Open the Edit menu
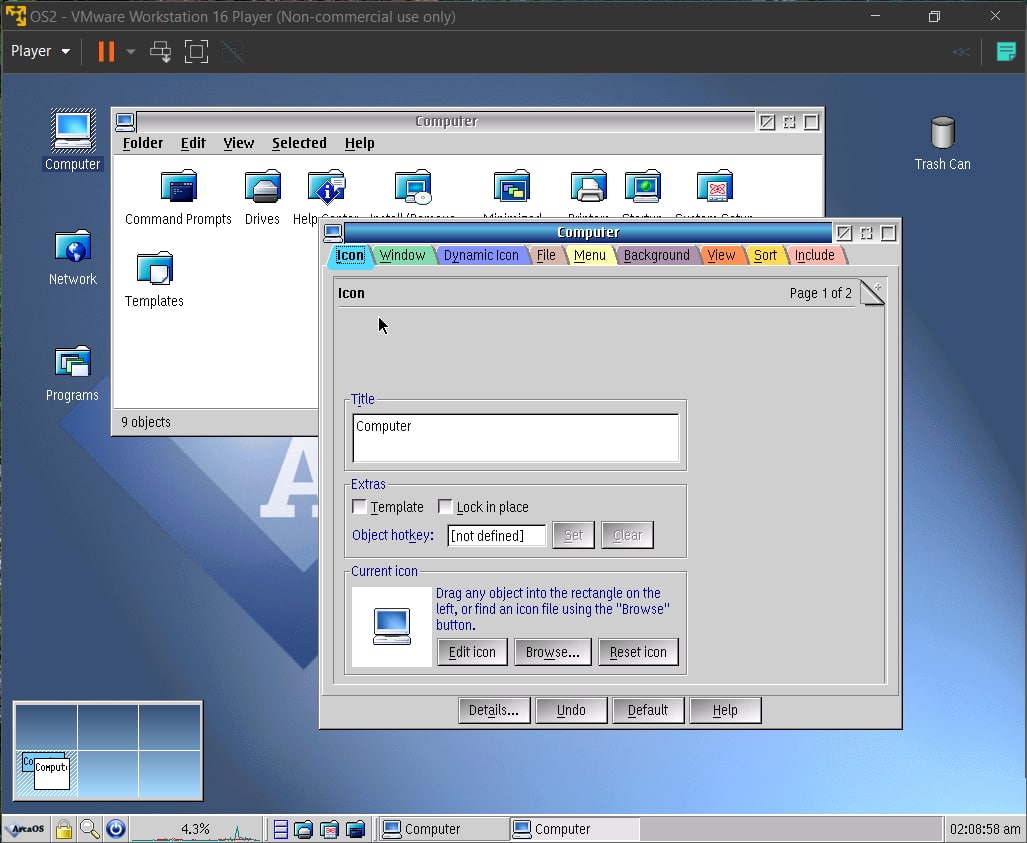 [193, 143]
